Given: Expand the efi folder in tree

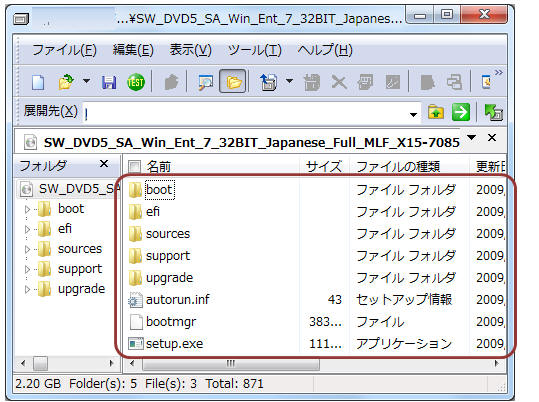Looking at the screenshot, I should coord(28,229).
